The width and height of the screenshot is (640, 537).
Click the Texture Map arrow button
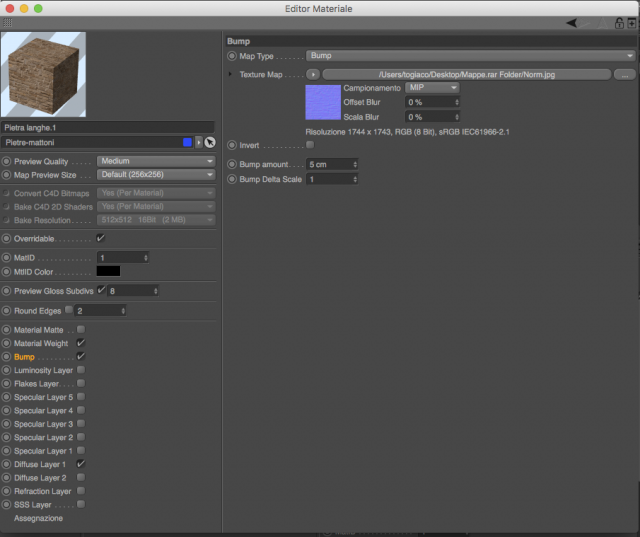(313, 75)
